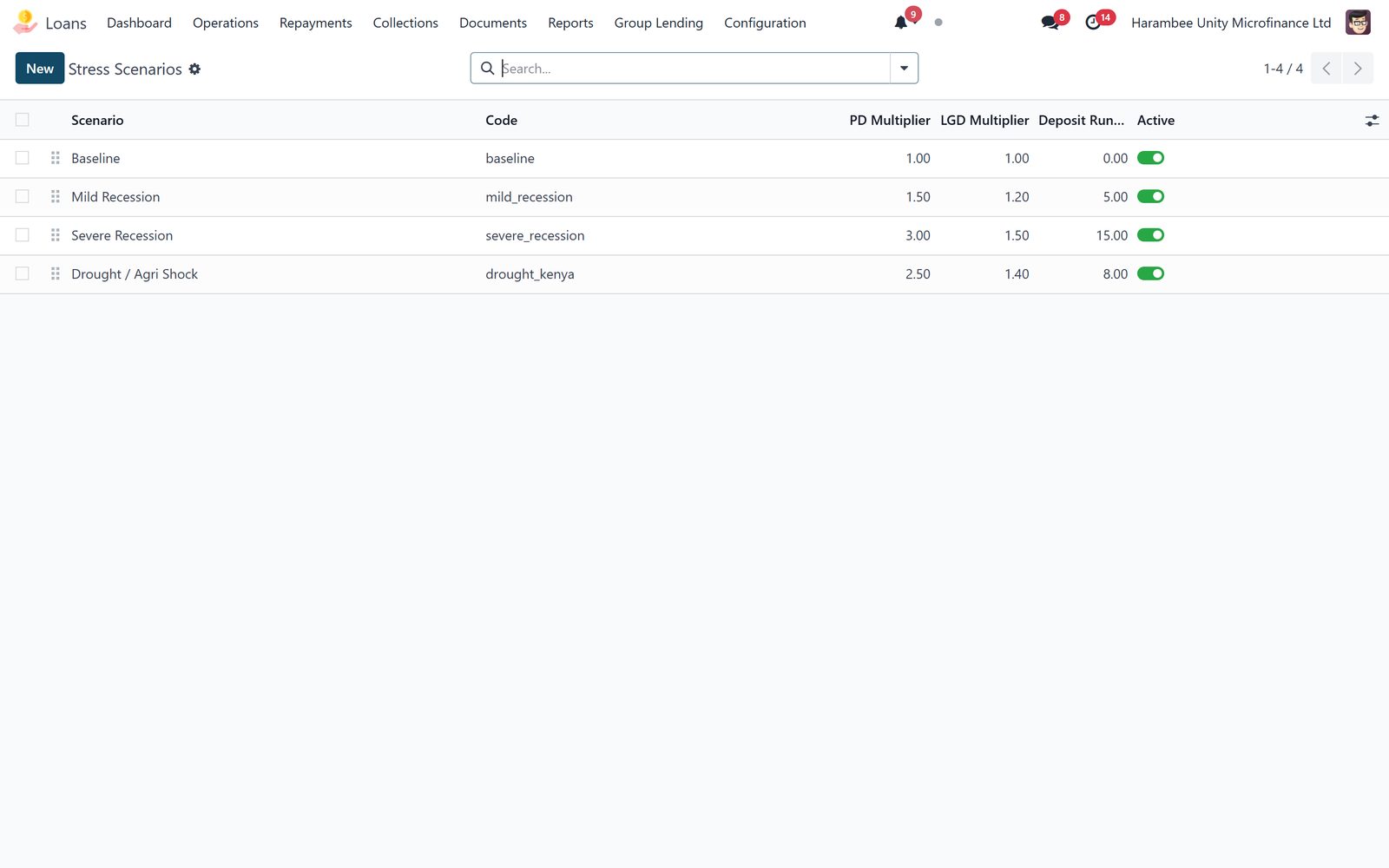Check the Severe Recession row checkbox
Screen dimensions: 1389x868
point(23,235)
